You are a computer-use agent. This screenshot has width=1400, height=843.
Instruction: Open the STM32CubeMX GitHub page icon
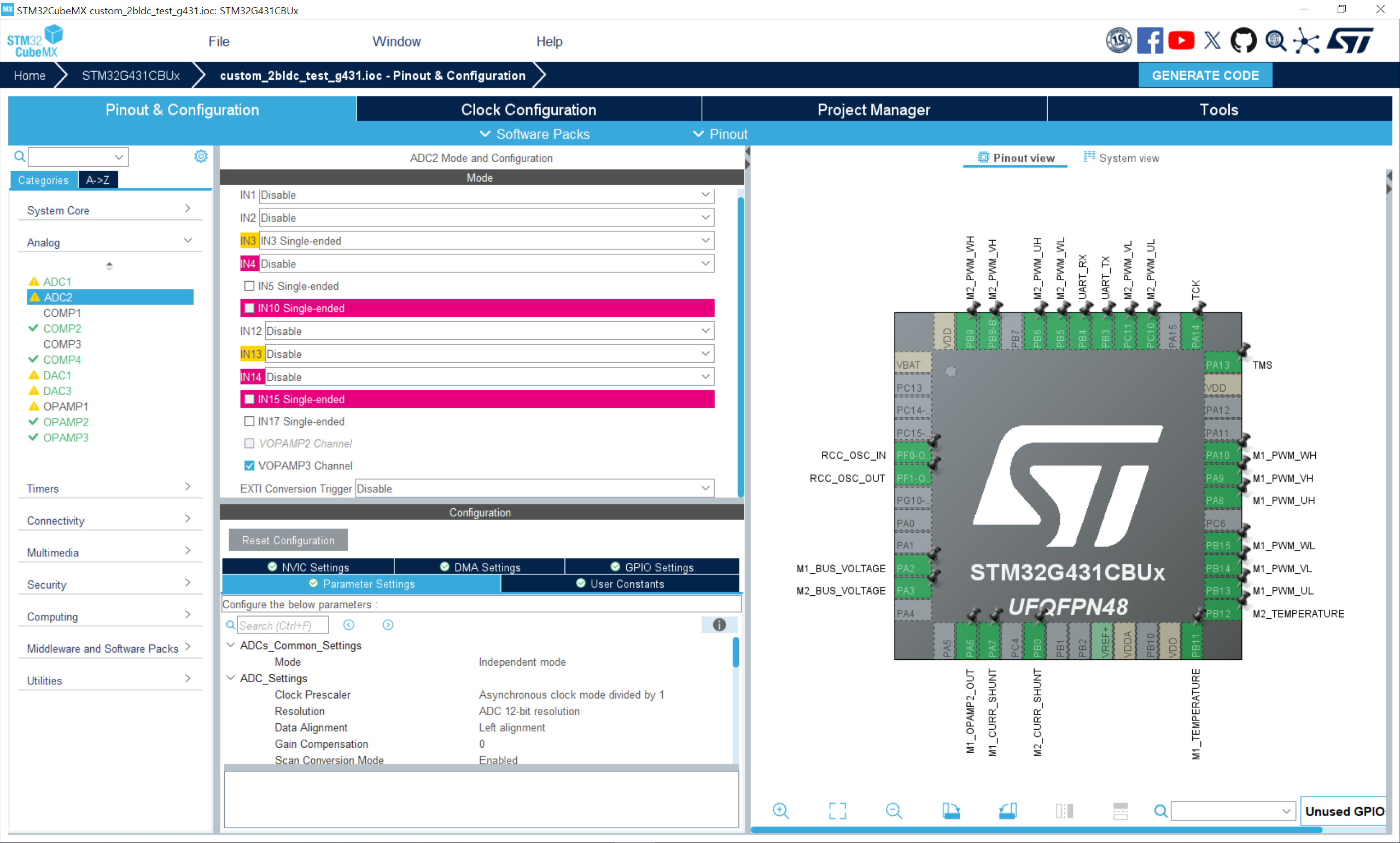1243,40
